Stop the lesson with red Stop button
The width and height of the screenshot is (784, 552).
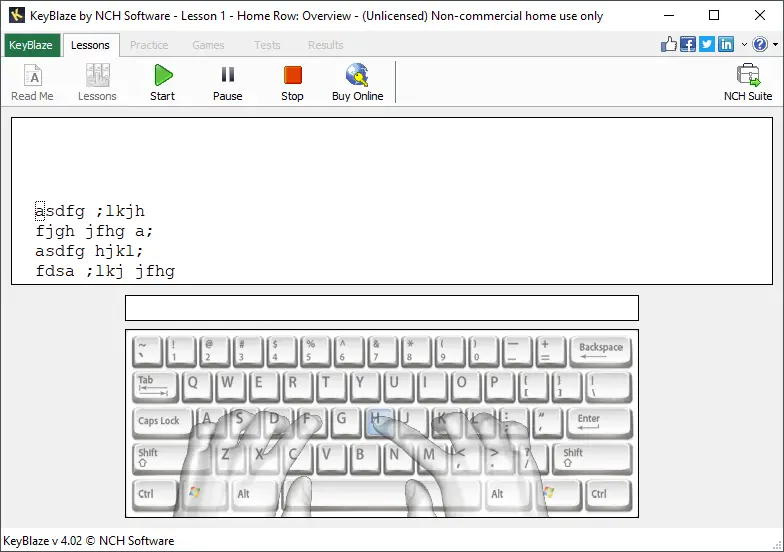[x=292, y=83]
